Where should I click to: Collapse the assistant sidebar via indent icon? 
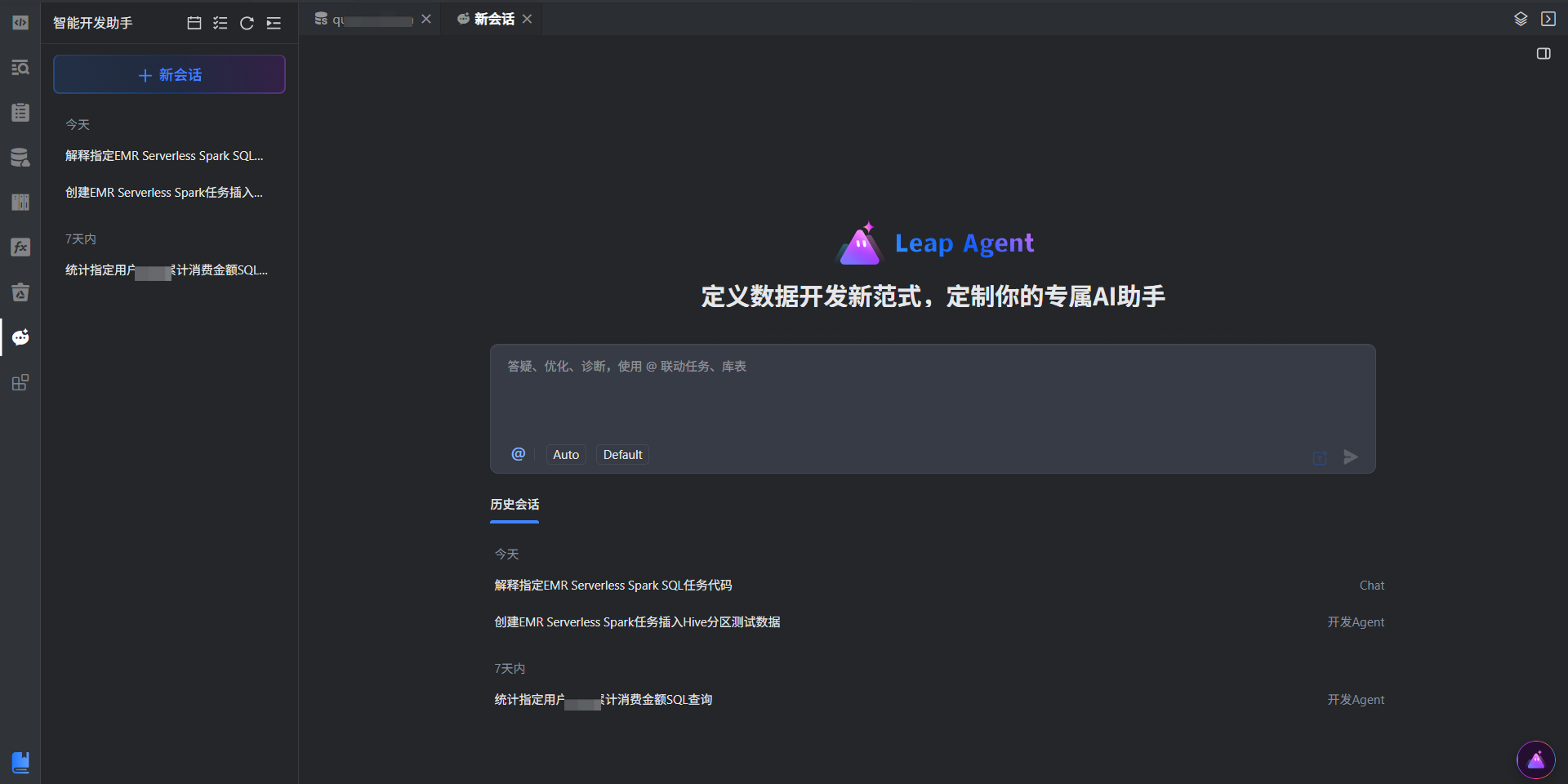274,23
